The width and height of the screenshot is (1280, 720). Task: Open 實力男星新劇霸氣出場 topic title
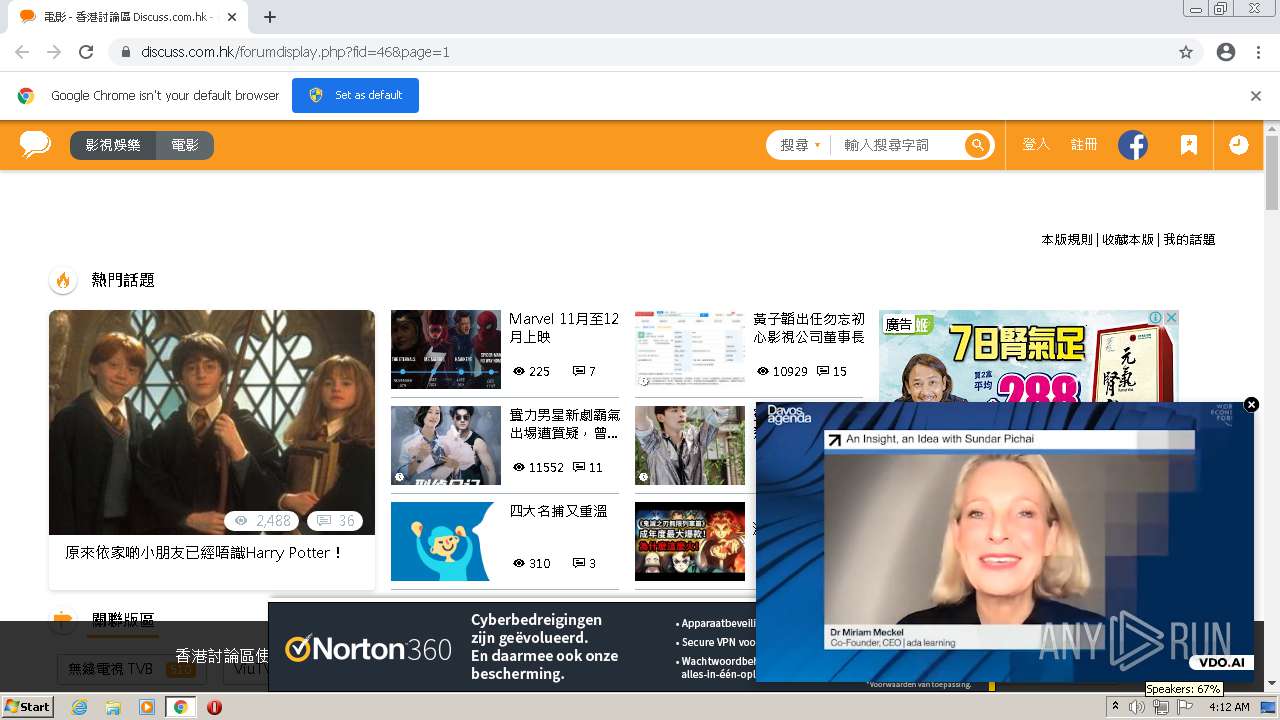(564, 424)
